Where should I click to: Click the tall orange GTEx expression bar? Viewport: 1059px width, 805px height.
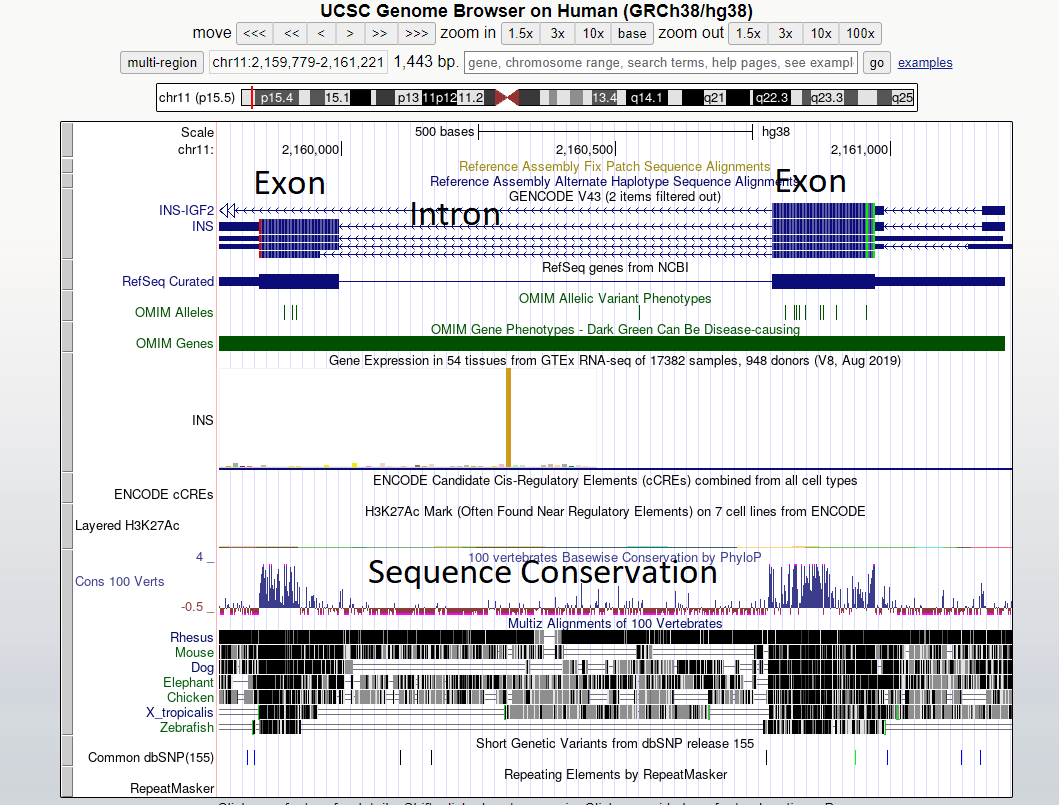[509, 417]
